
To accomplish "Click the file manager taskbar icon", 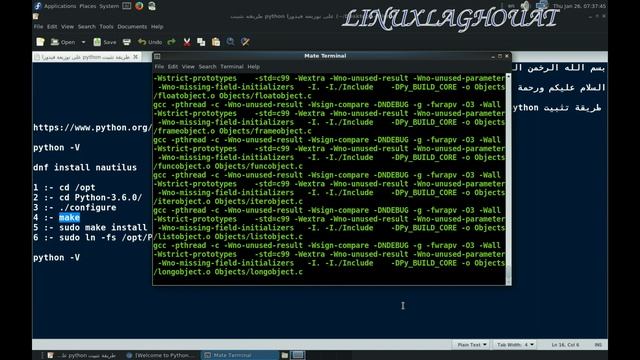I will click(284, 356).
